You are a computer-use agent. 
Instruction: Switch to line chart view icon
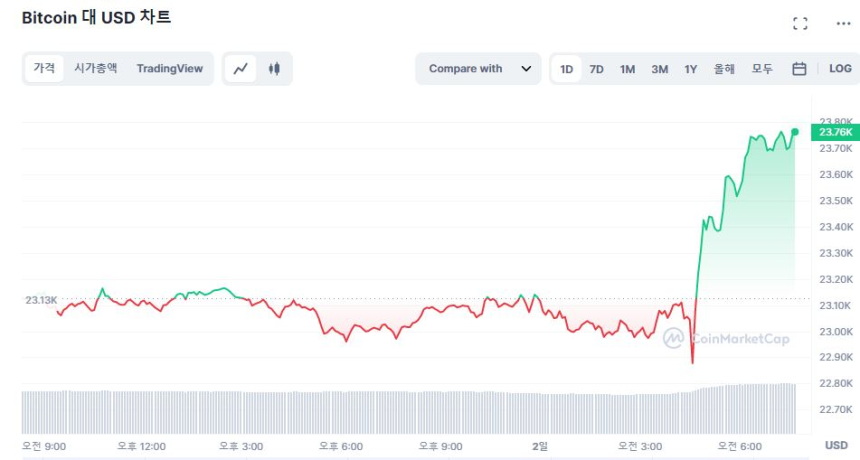point(241,69)
